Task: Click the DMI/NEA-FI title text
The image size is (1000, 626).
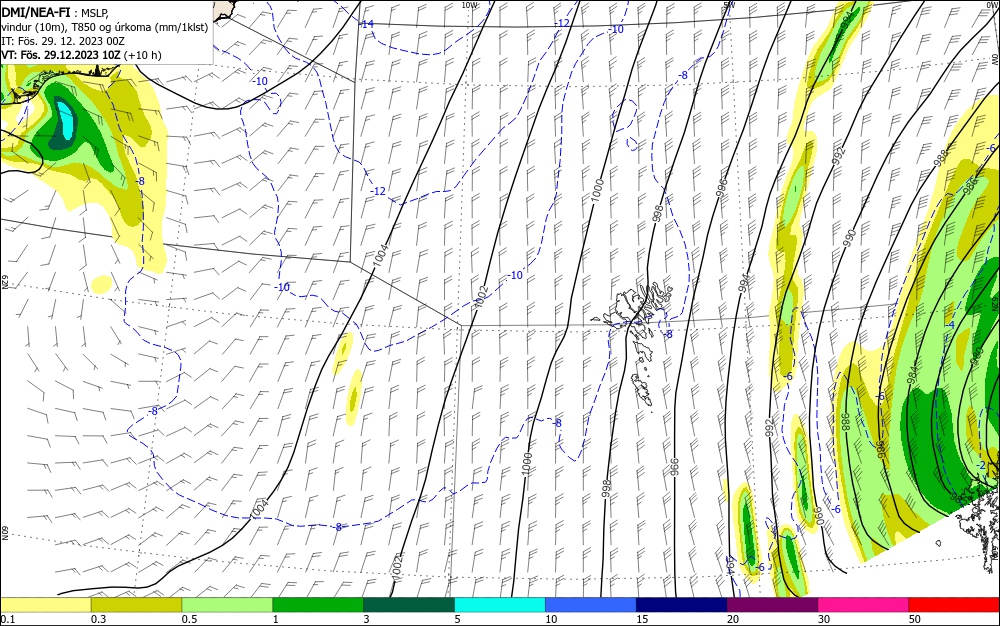Action: click(36, 11)
